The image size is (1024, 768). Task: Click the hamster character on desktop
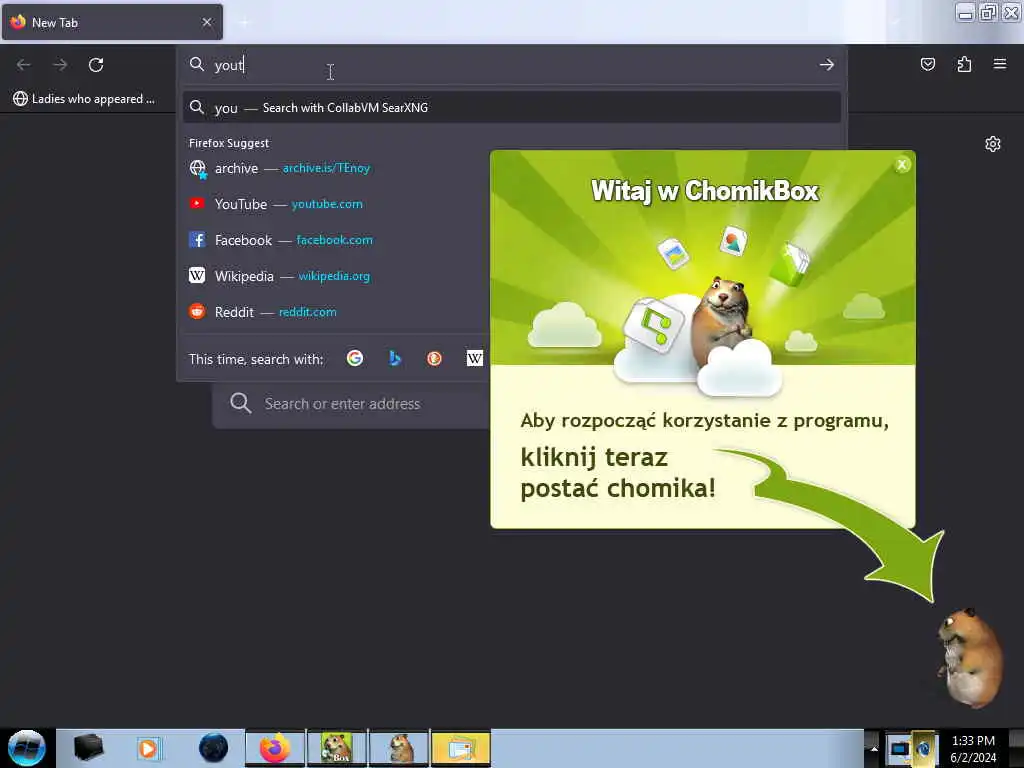pos(969,657)
